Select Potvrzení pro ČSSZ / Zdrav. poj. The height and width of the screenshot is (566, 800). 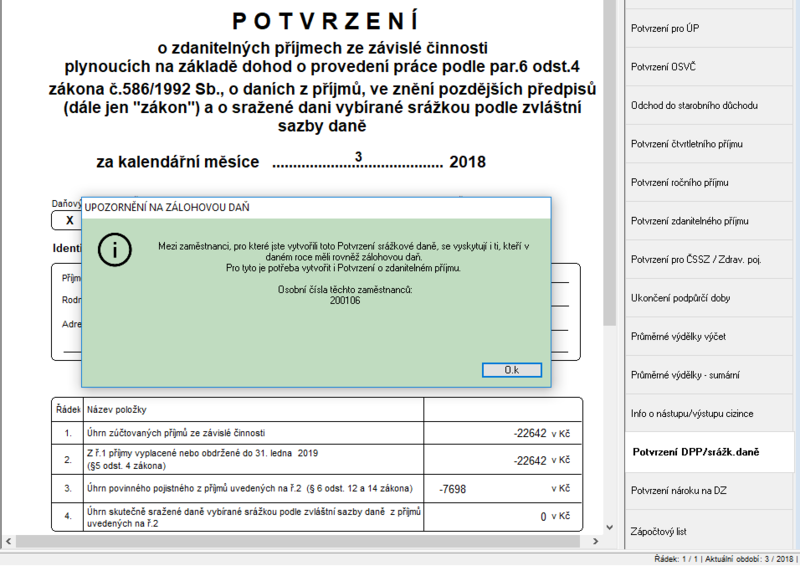(x=709, y=260)
